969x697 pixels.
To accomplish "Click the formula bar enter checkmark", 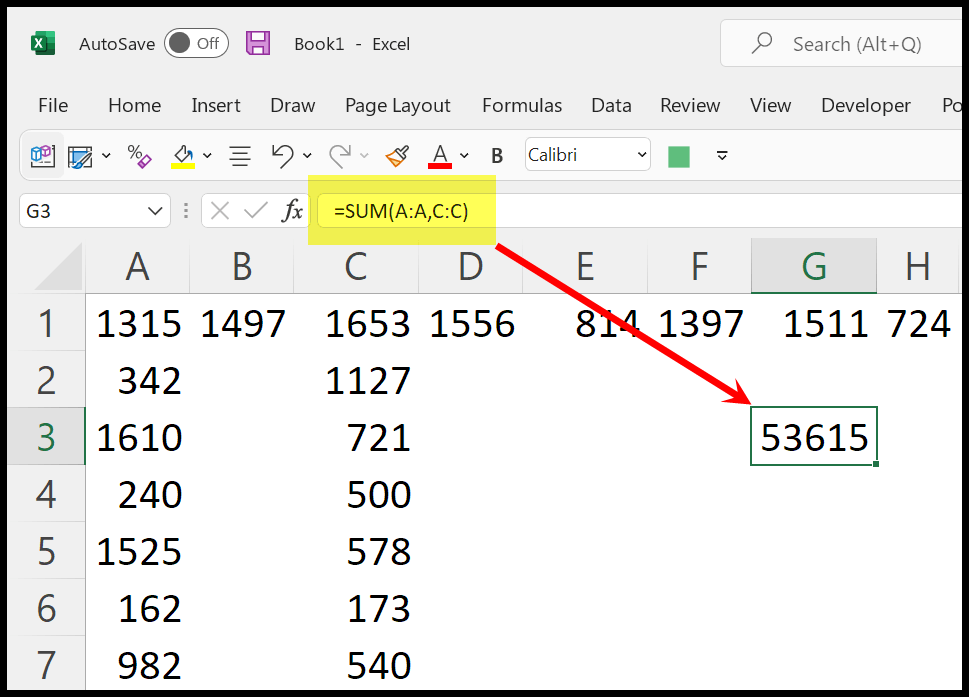I will (x=255, y=211).
